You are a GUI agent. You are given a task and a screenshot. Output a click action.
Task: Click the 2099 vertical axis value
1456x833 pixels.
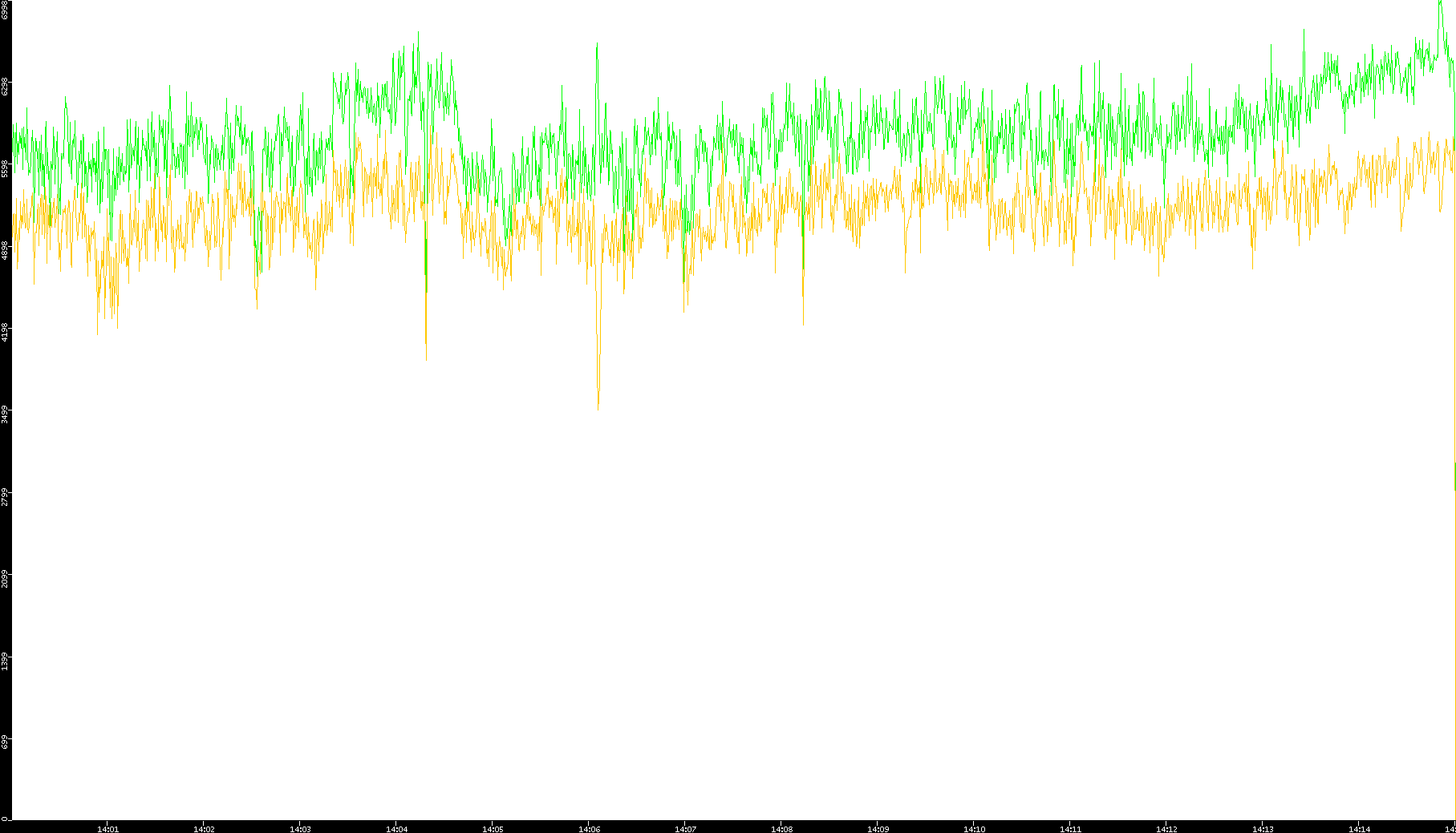(x=5, y=578)
